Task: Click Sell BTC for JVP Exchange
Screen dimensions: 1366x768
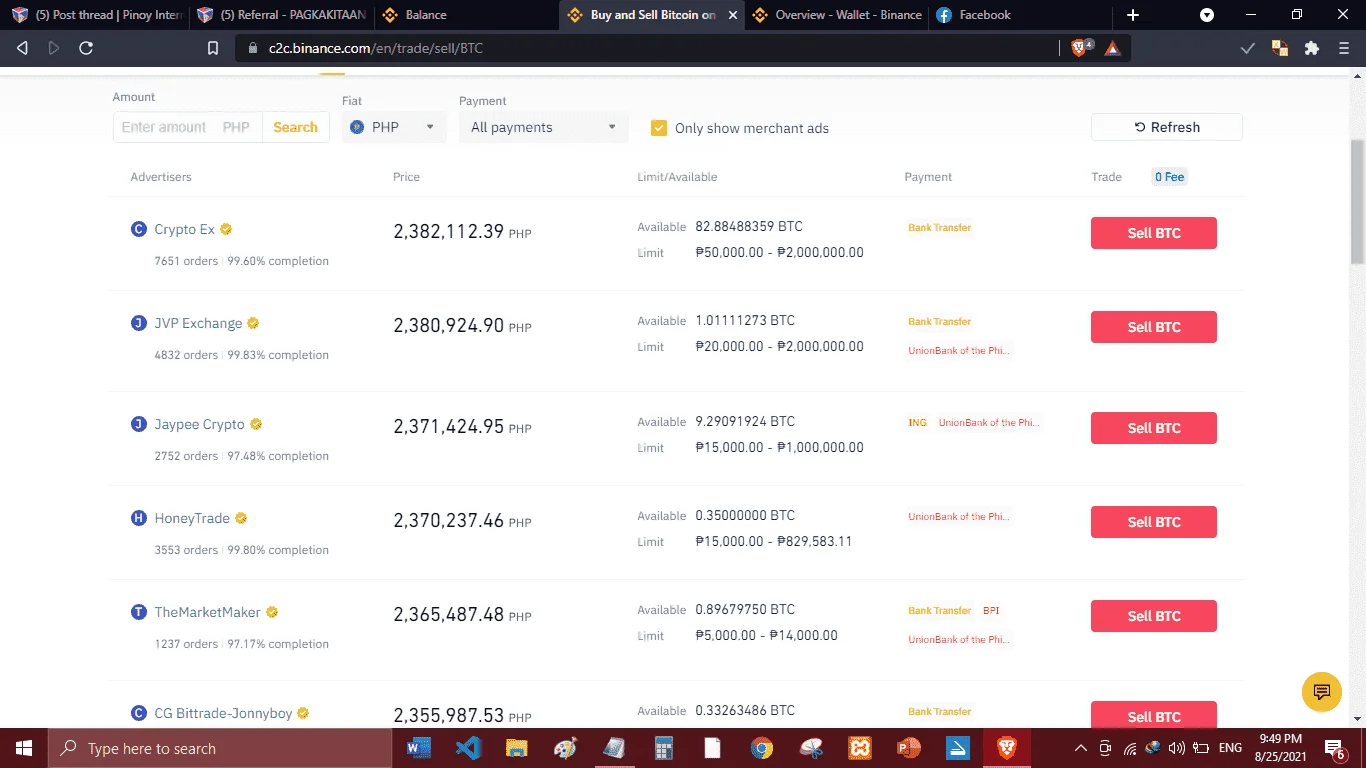Action: (1154, 327)
